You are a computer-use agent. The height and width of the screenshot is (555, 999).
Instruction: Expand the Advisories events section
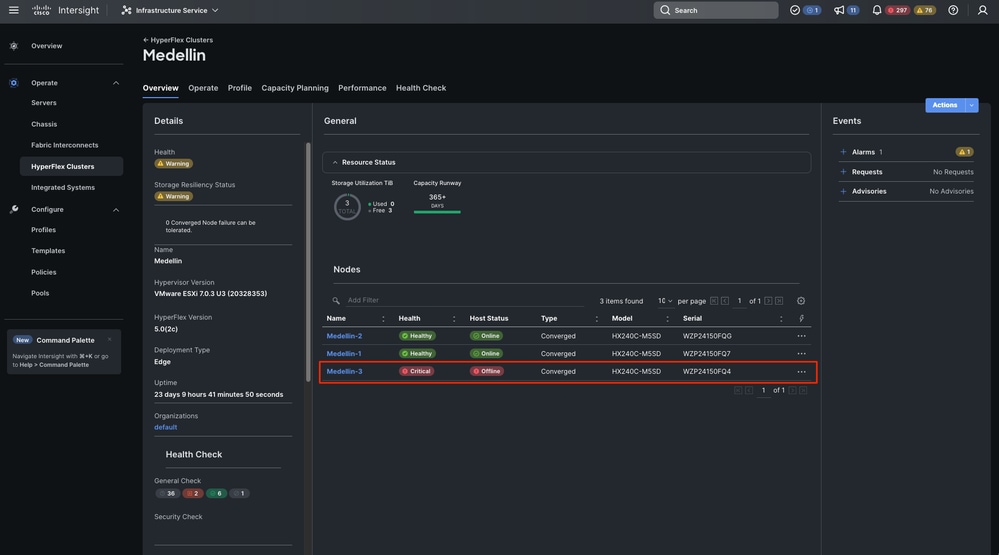[843, 191]
